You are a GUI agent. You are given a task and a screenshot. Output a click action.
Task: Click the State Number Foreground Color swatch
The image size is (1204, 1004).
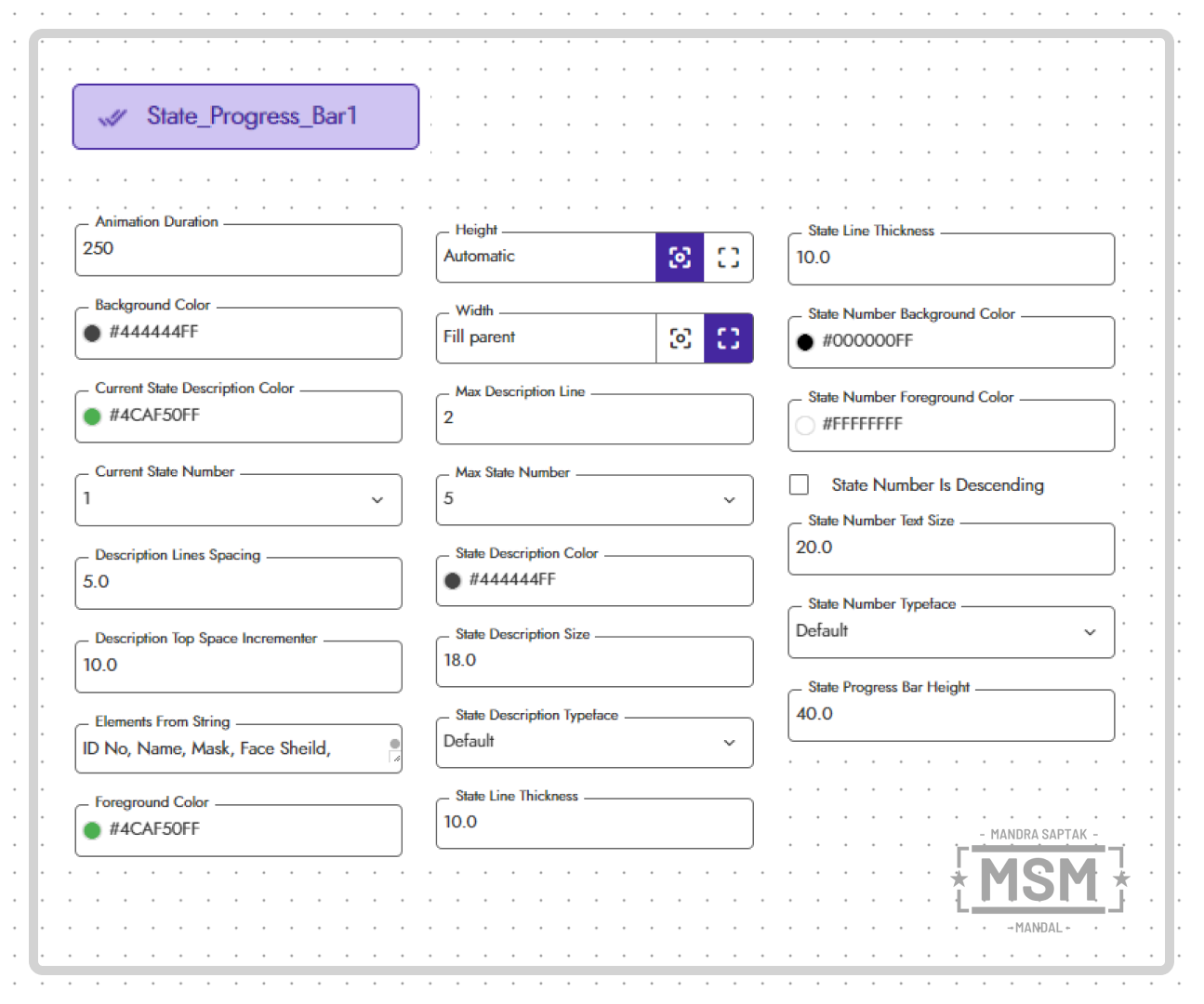pyautogui.click(x=805, y=425)
